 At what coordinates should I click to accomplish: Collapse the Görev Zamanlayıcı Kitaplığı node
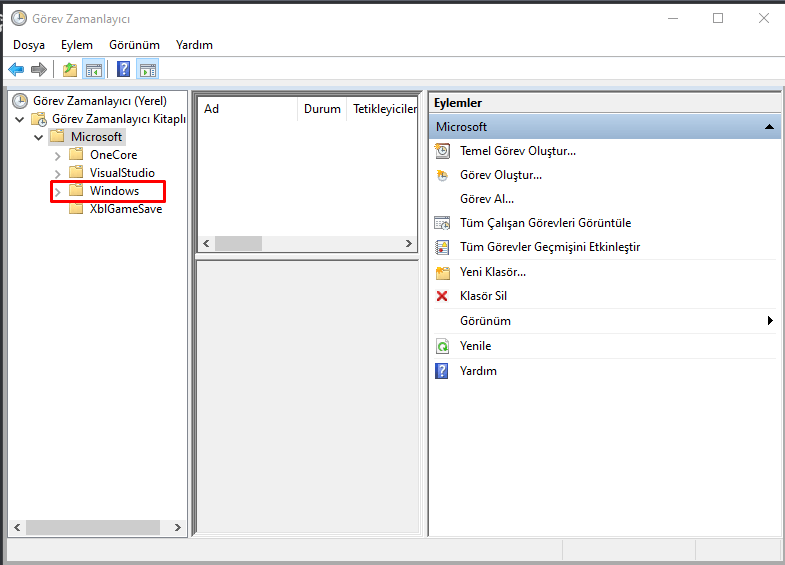(20, 120)
